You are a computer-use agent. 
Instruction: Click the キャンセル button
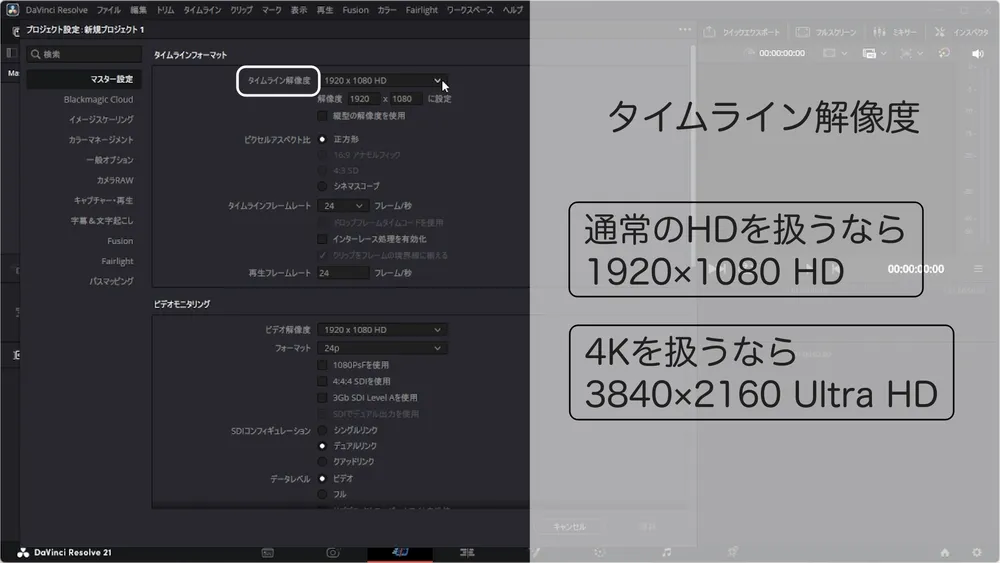tap(570, 527)
